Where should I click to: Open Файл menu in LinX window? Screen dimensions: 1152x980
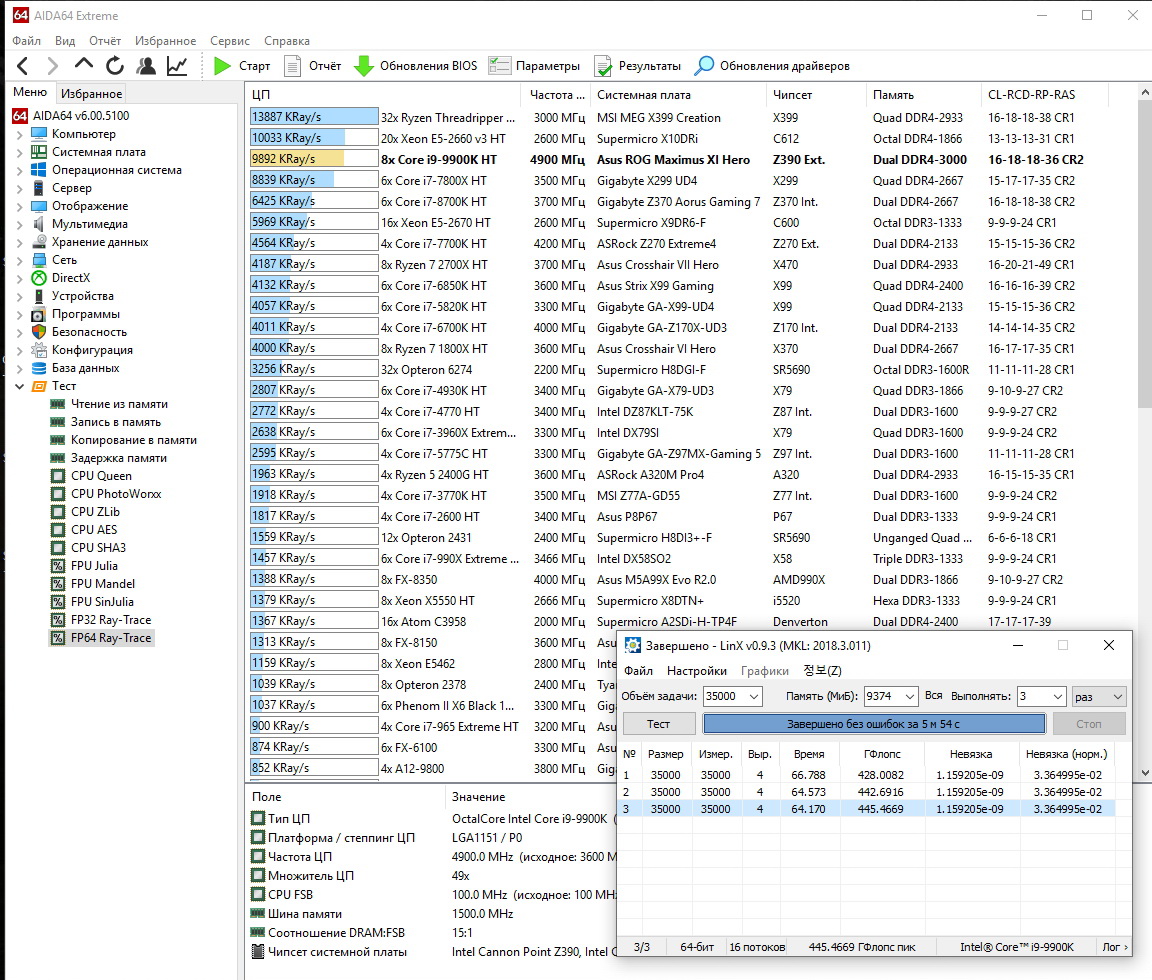pos(638,671)
